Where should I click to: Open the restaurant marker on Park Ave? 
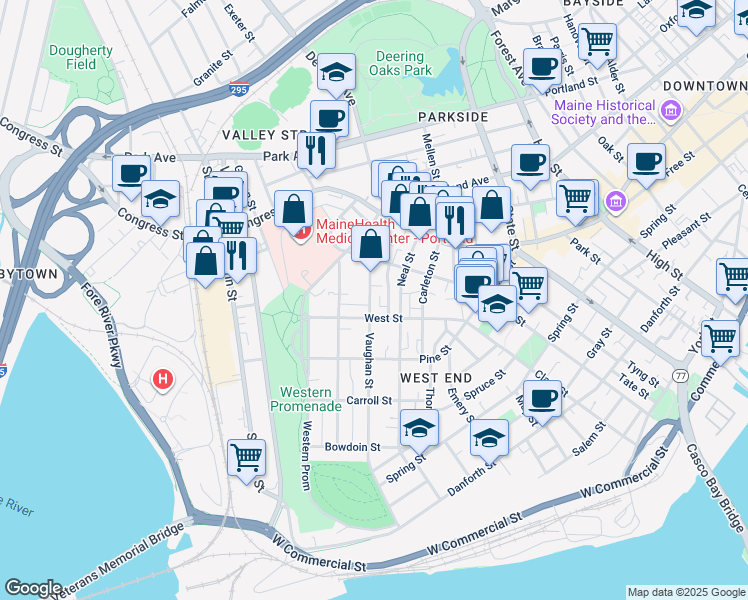click(316, 155)
